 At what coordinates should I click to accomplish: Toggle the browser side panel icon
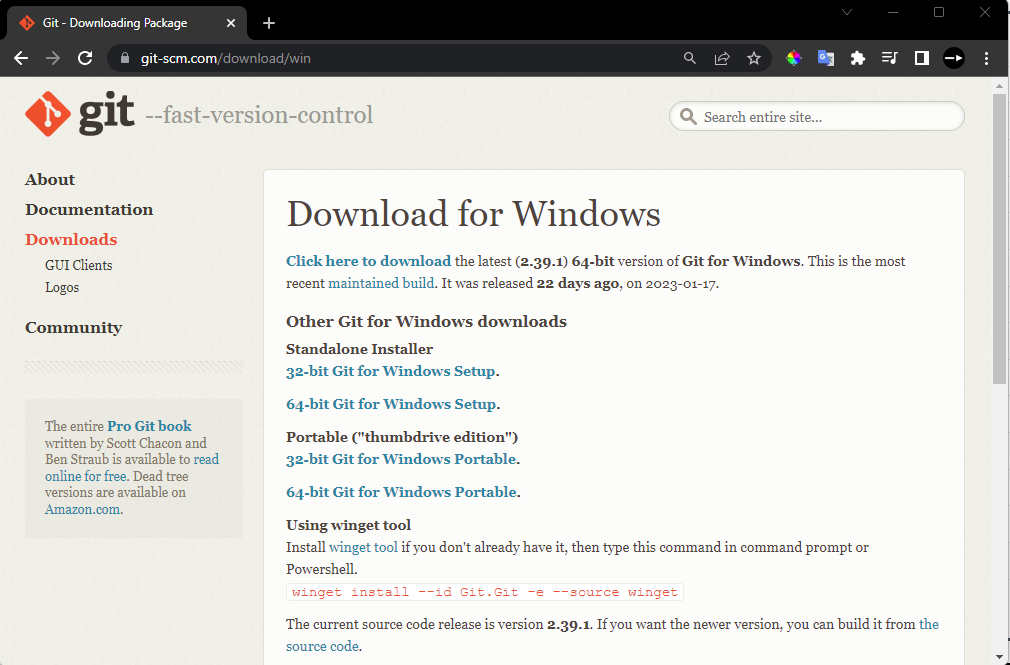(922, 59)
